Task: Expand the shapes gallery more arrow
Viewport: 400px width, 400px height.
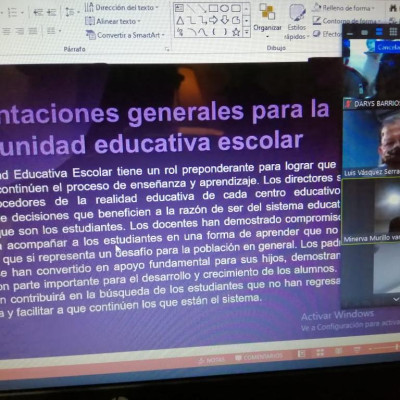Action: click(x=247, y=32)
